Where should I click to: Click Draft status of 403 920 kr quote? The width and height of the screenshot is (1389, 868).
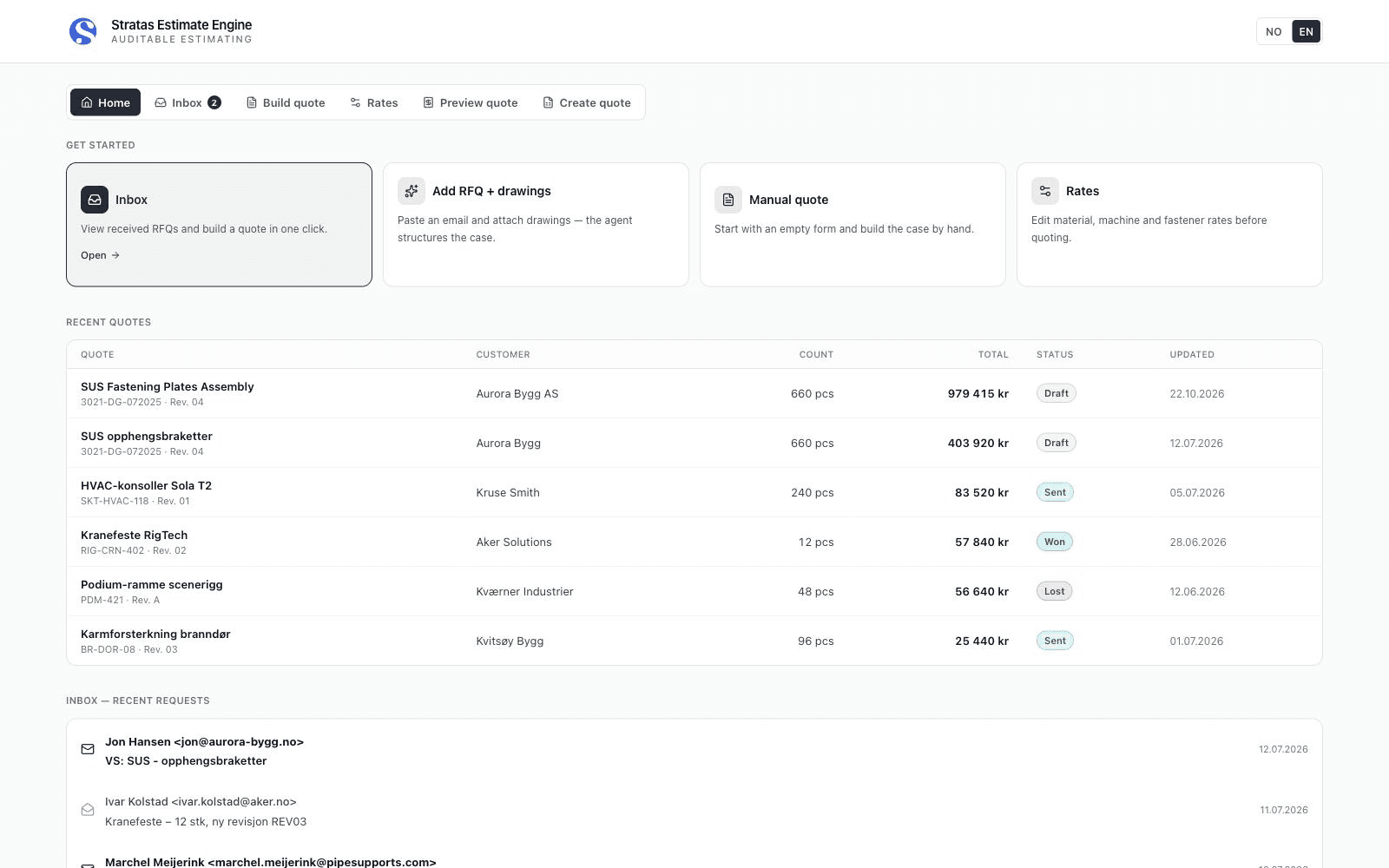tap(1057, 443)
